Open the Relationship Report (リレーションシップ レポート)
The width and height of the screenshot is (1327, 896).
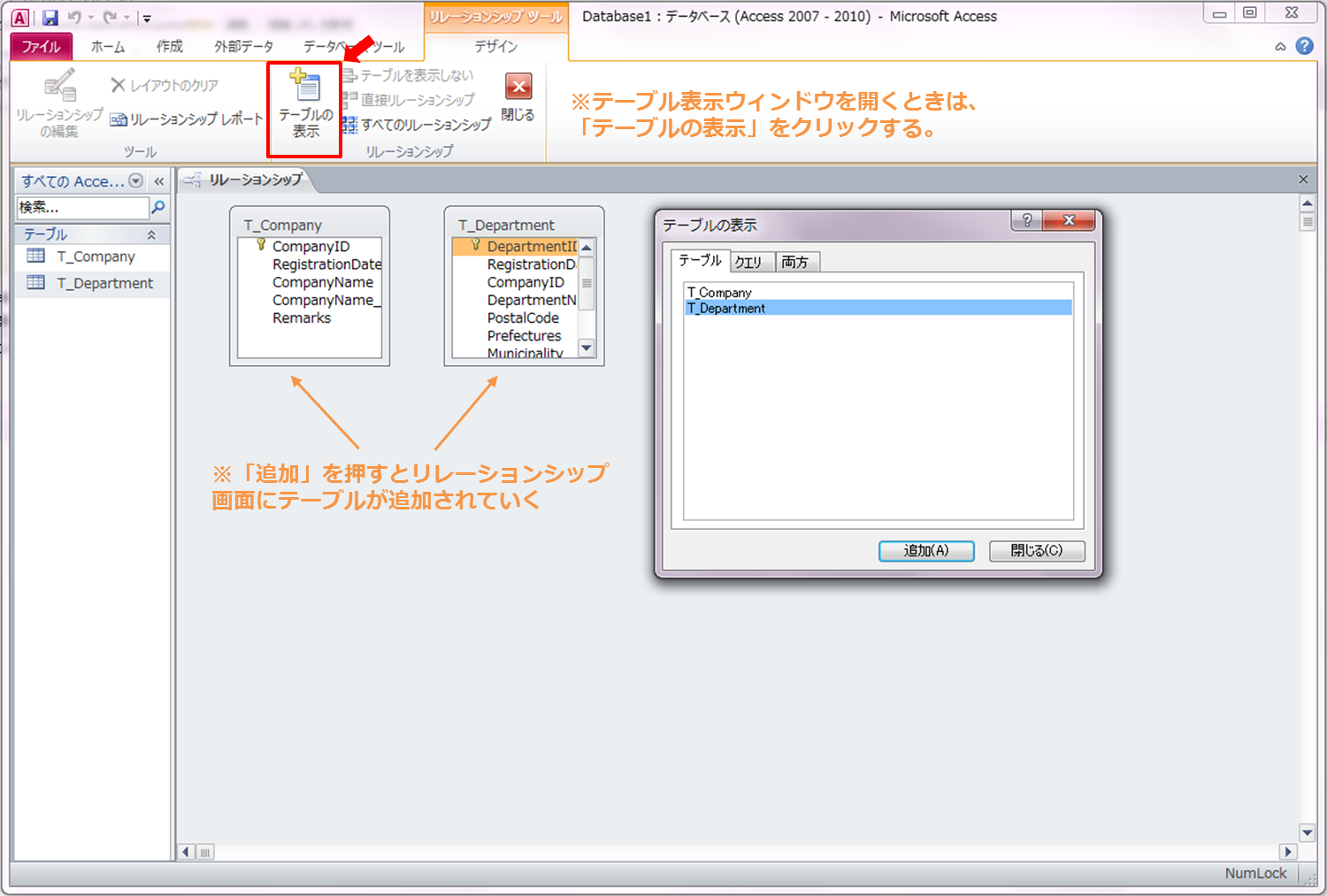[188, 119]
